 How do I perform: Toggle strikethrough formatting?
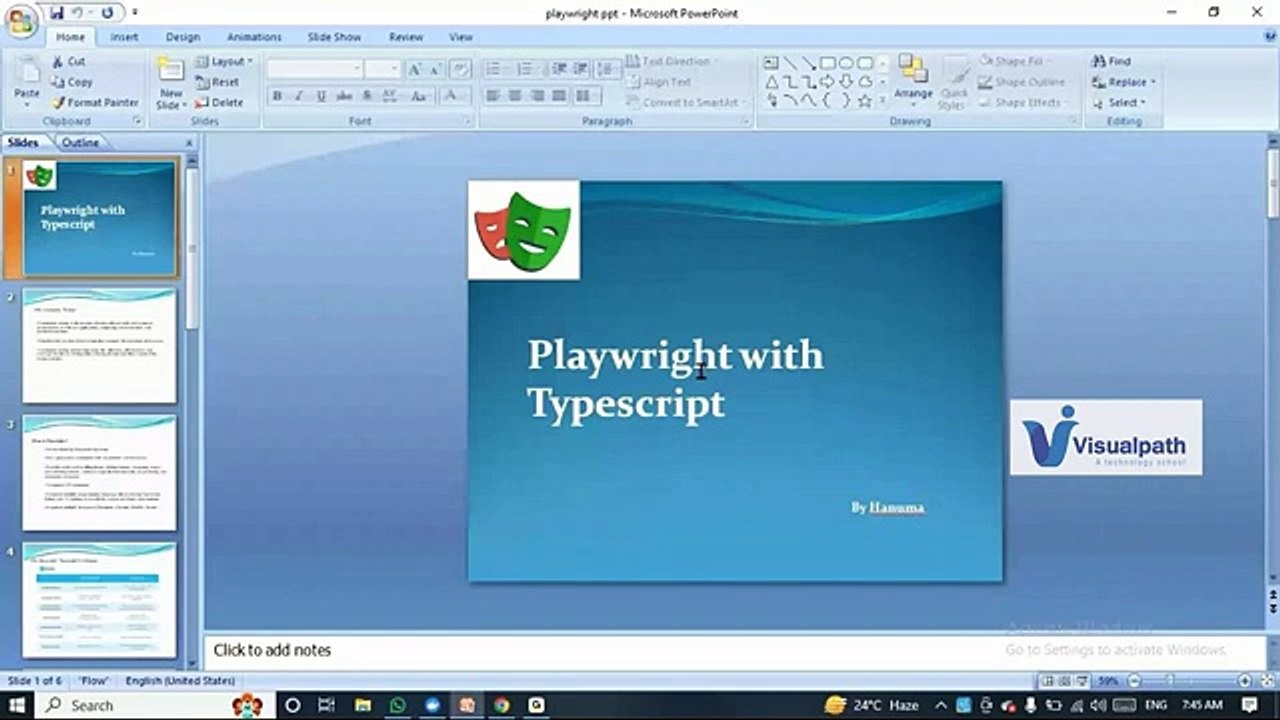344,96
